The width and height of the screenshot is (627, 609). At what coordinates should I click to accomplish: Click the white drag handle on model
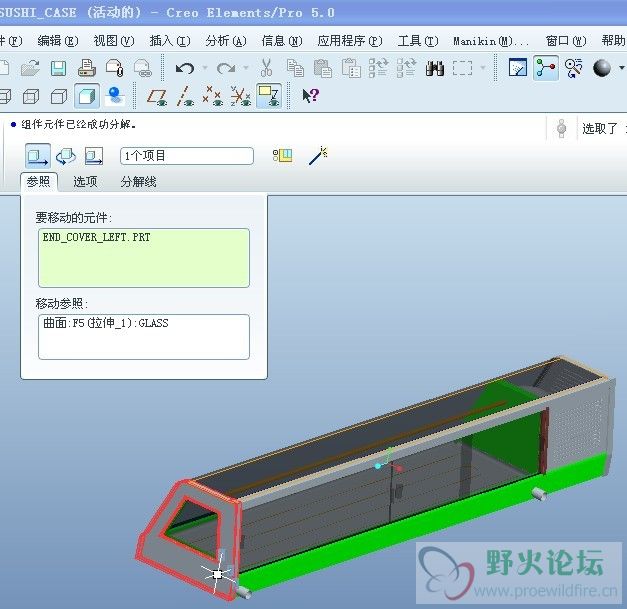pos(217,575)
